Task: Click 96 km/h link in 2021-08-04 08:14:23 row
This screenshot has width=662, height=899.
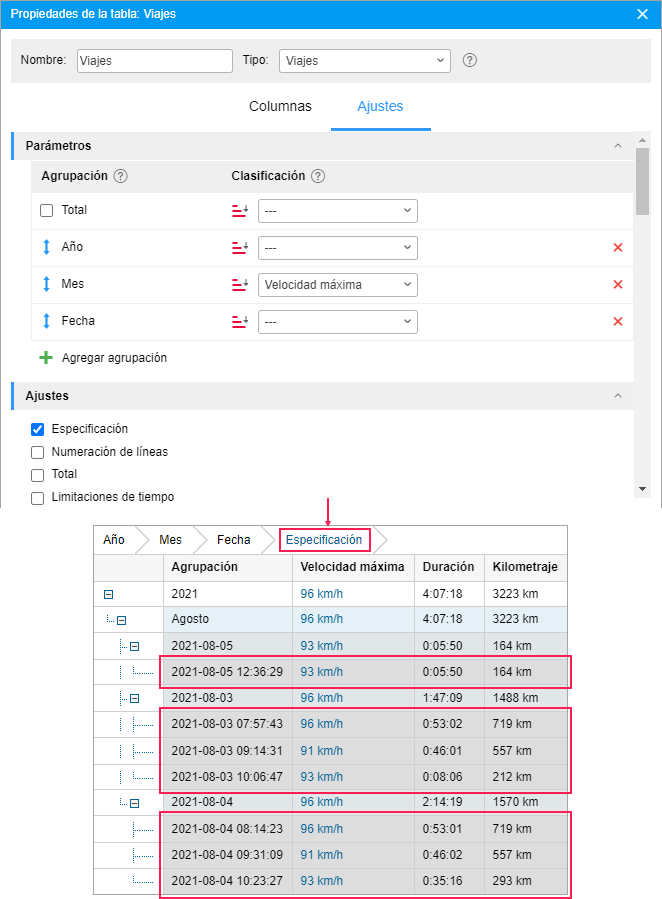Action: tap(322, 828)
